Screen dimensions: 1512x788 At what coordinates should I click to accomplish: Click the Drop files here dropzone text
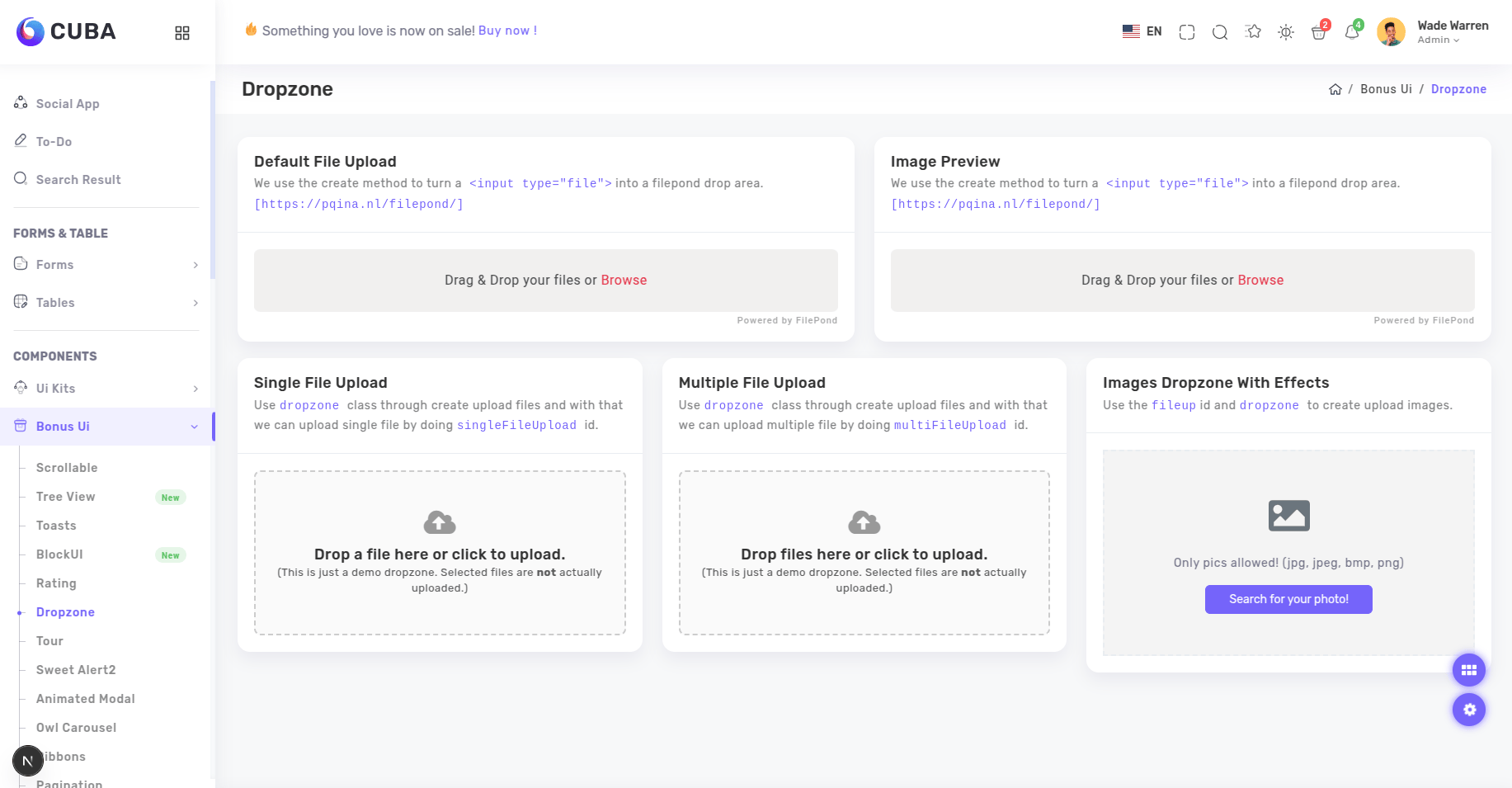(864, 554)
